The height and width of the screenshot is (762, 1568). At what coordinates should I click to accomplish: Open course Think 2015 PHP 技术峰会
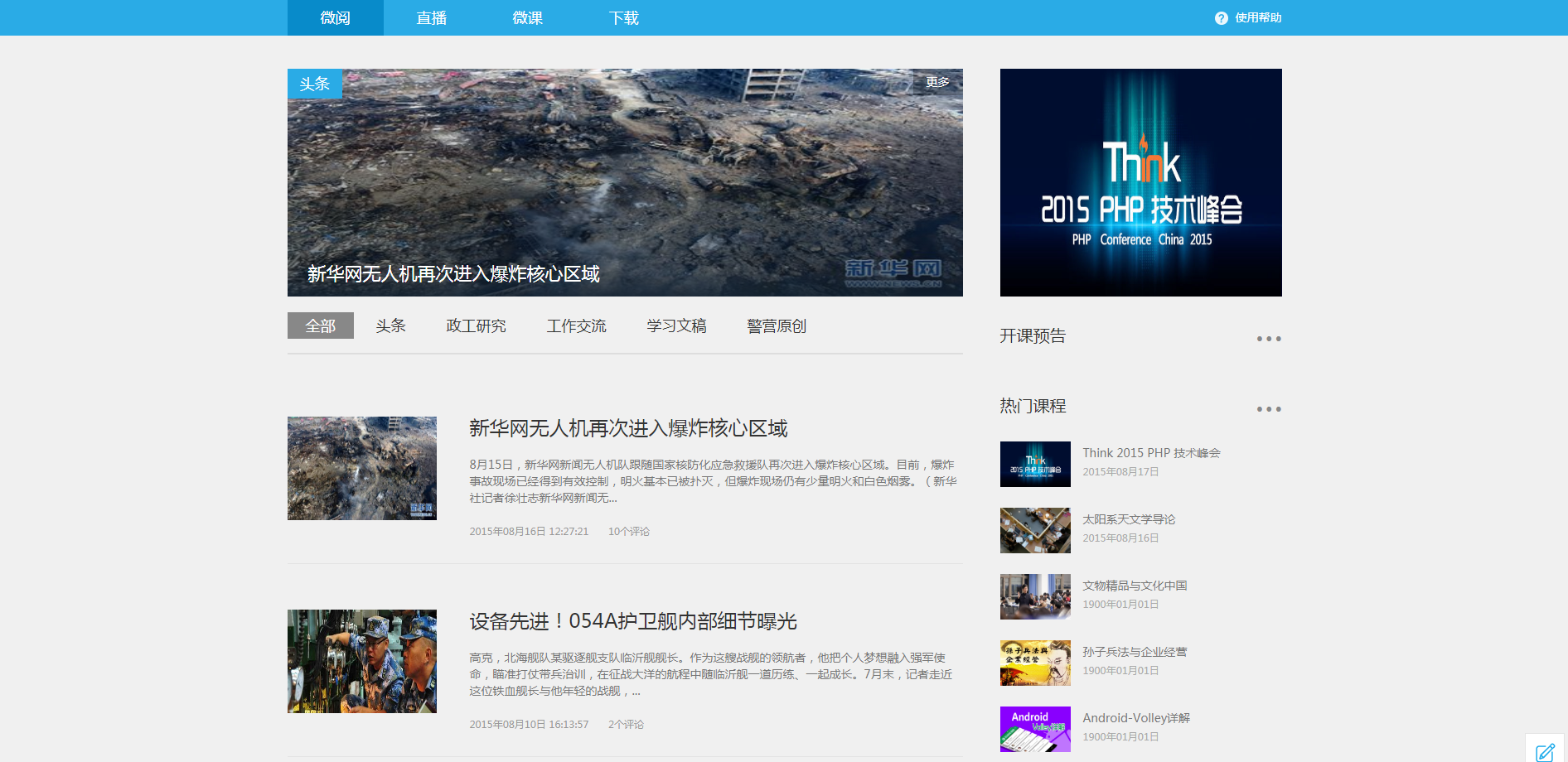point(1151,453)
